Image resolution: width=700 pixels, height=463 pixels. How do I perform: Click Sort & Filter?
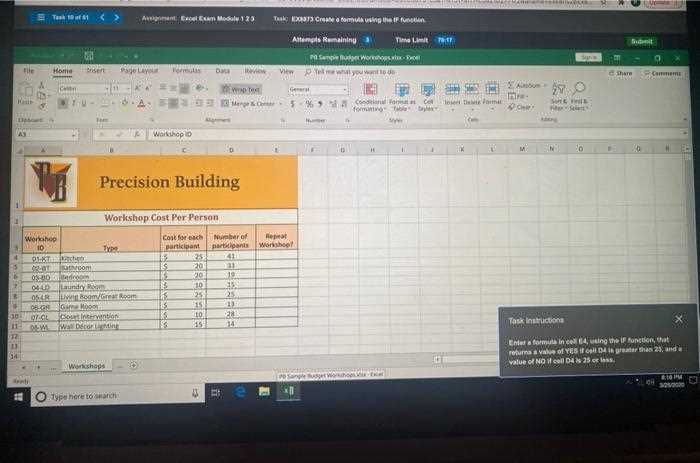click(x=558, y=96)
